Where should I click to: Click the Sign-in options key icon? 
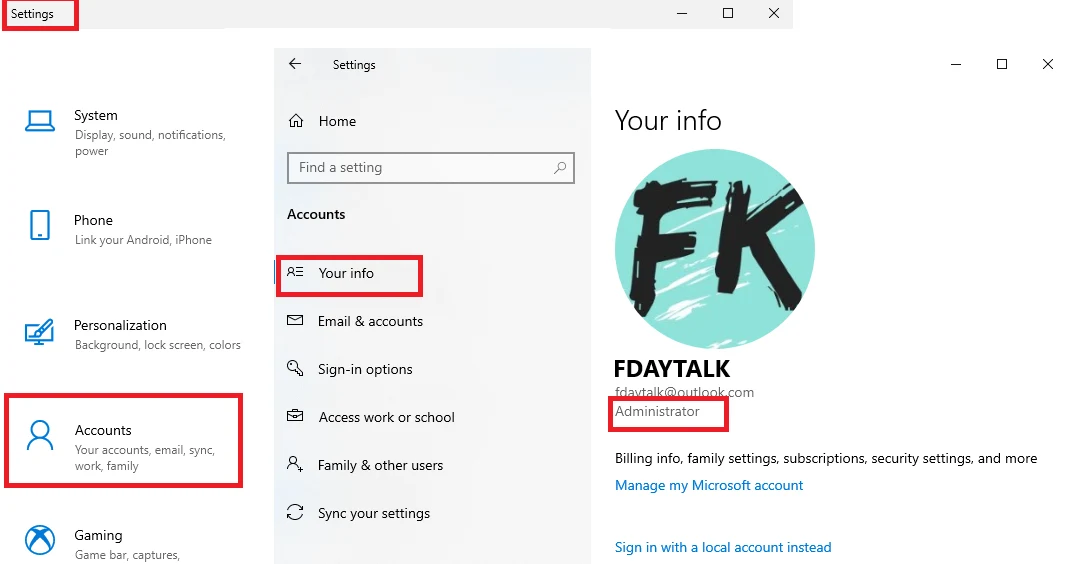pos(295,368)
